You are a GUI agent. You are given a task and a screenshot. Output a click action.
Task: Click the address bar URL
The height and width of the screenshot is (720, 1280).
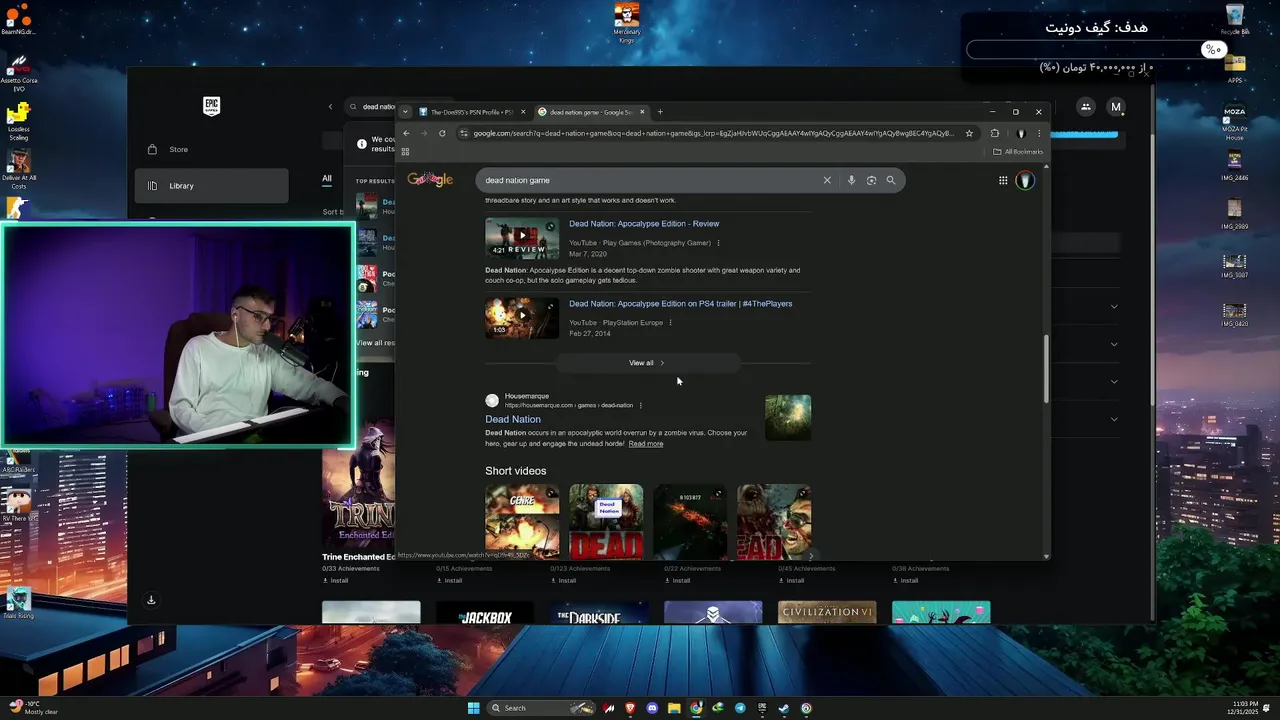[712, 133]
